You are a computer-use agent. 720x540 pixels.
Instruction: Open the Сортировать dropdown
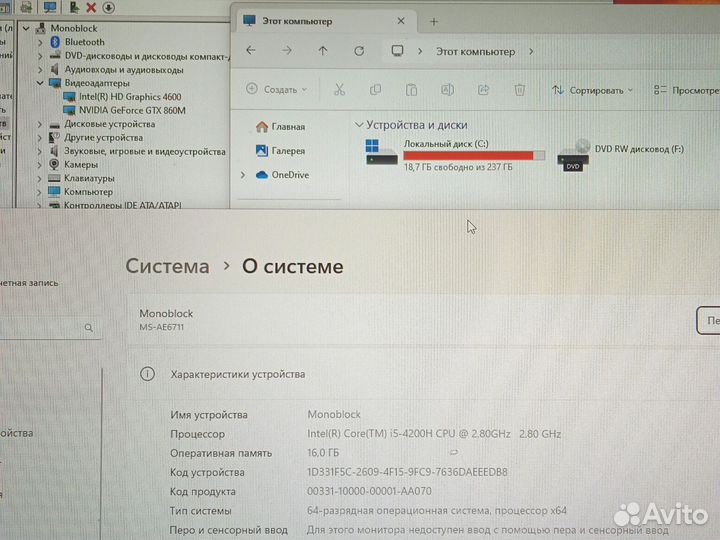point(592,90)
